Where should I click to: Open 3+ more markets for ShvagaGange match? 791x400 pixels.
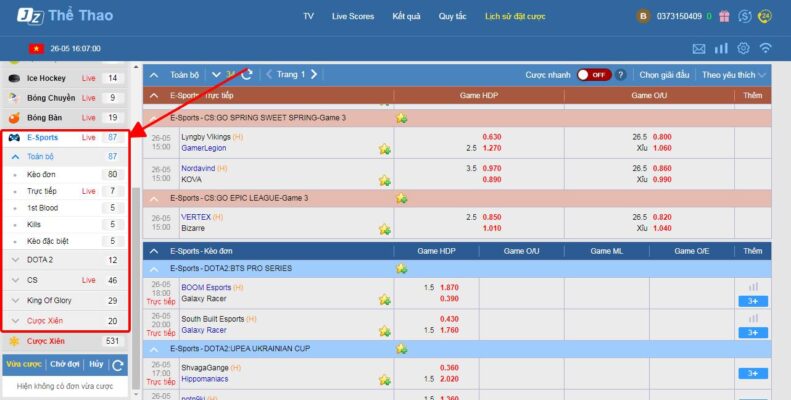click(753, 373)
